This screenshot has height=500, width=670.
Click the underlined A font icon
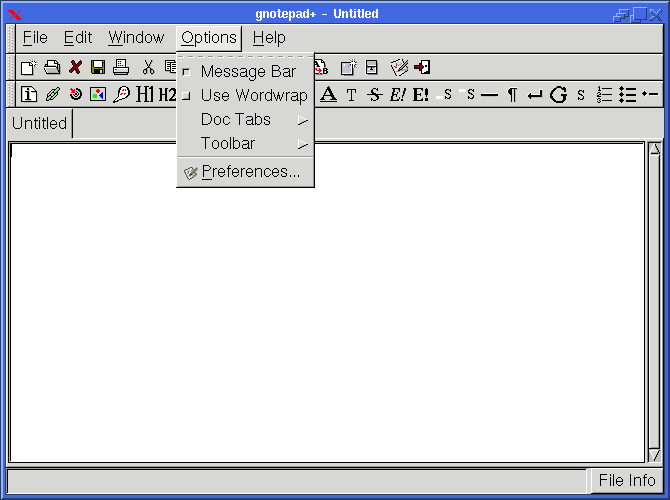coord(328,94)
